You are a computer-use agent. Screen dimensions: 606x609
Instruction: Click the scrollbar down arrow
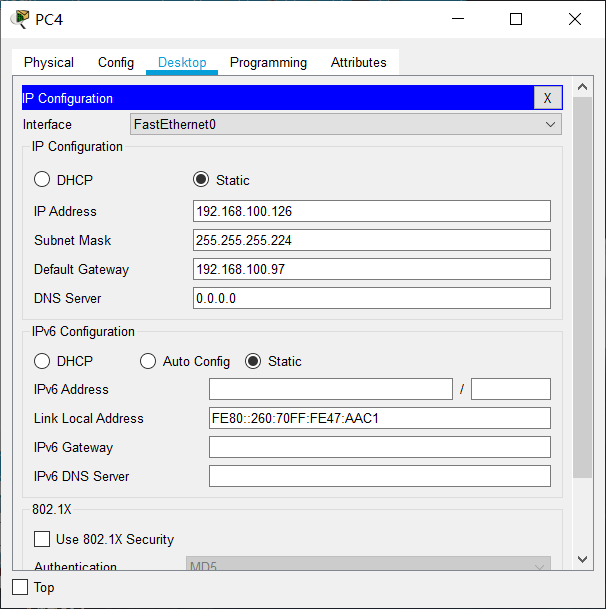[x=582, y=559]
